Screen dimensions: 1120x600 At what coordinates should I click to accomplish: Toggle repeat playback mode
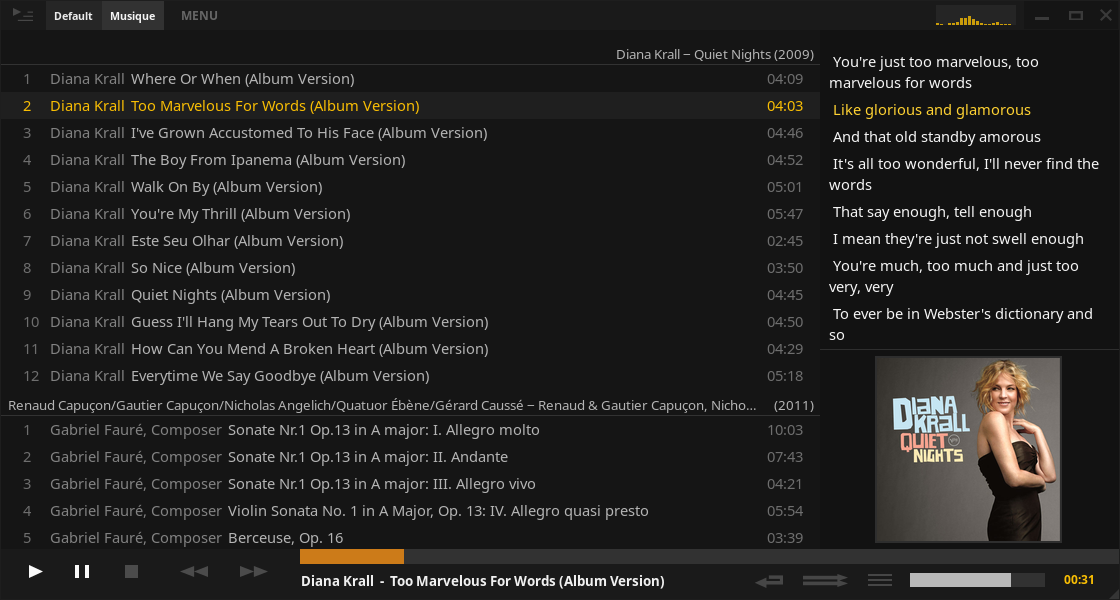(769, 580)
